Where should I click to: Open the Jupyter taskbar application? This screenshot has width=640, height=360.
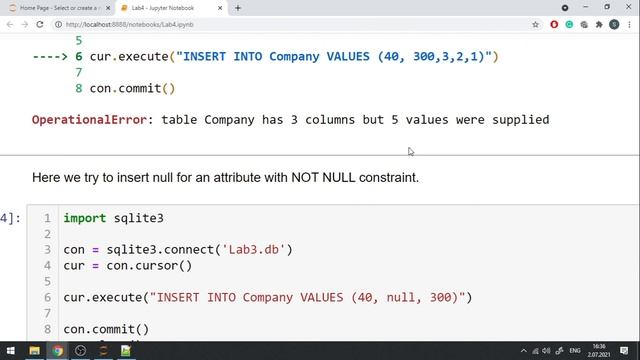pyautogui.click(x=103, y=351)
